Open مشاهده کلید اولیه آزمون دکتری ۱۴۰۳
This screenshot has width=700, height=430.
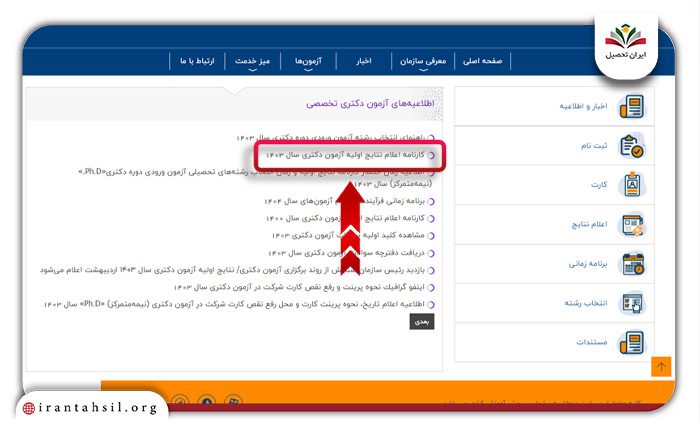coord(348,235)
